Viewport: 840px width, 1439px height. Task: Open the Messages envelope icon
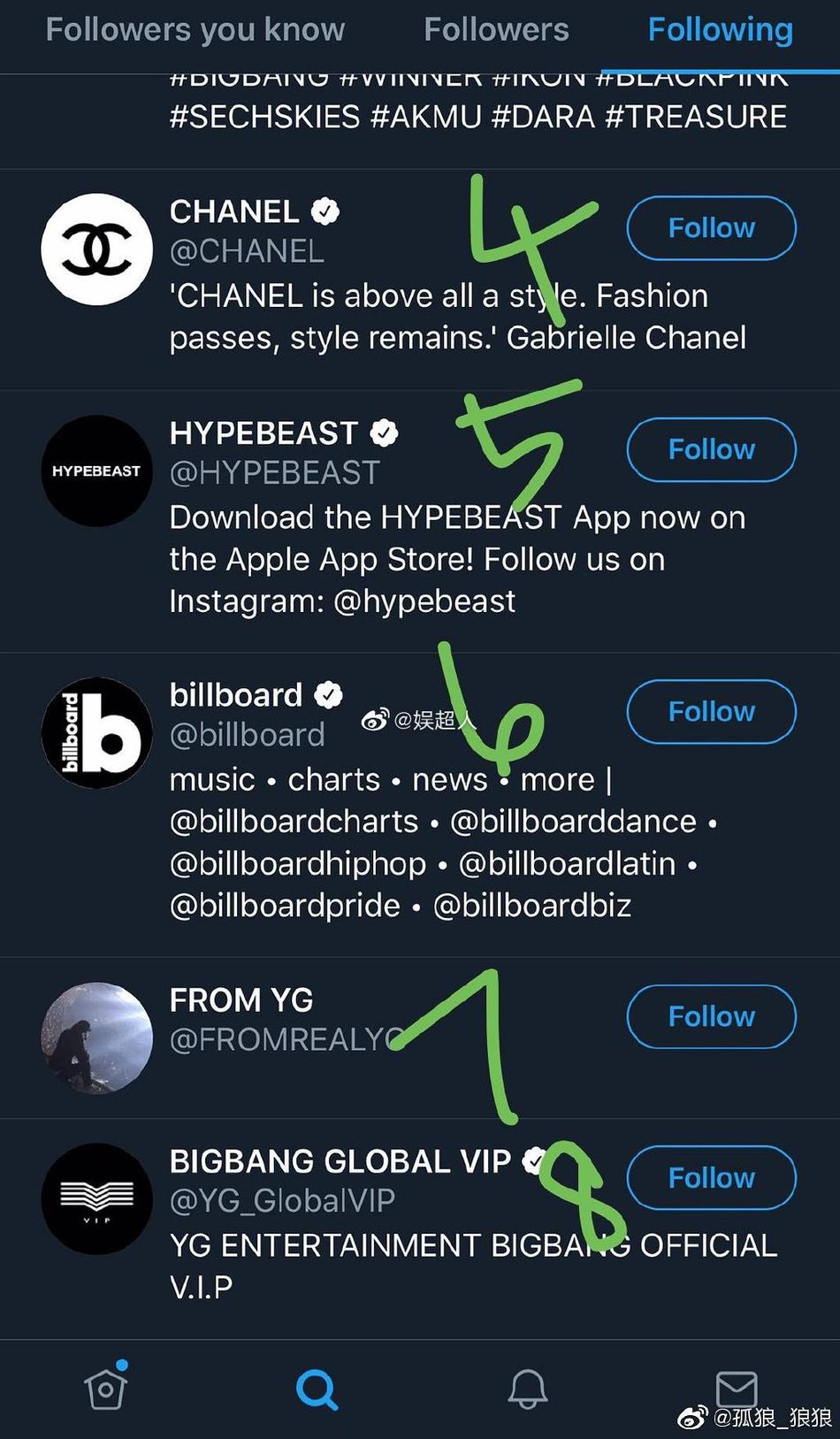click(736, 1389)
